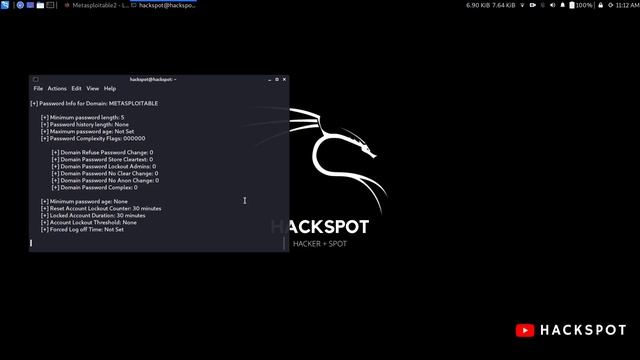Viewport: 640px width, 360px height.
Task: Open the file manager panel icon
Action: coord(40,5)
